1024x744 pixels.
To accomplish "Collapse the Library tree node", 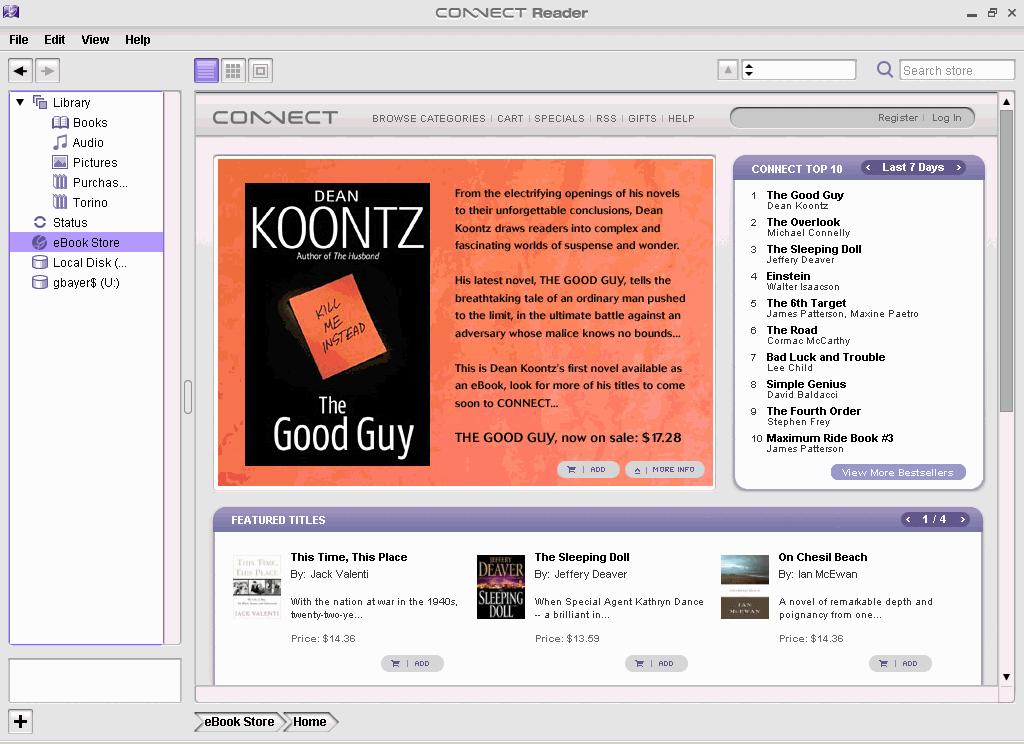I will pos(20,102).
